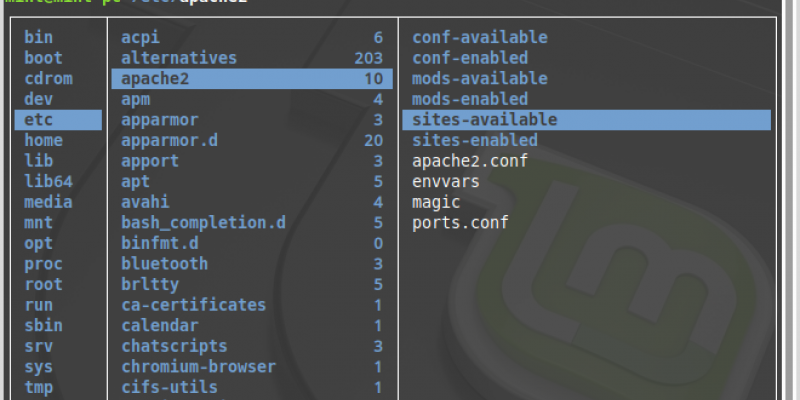Open the brltty folder row
800x400 pixels.
click(x=252, y=284)
